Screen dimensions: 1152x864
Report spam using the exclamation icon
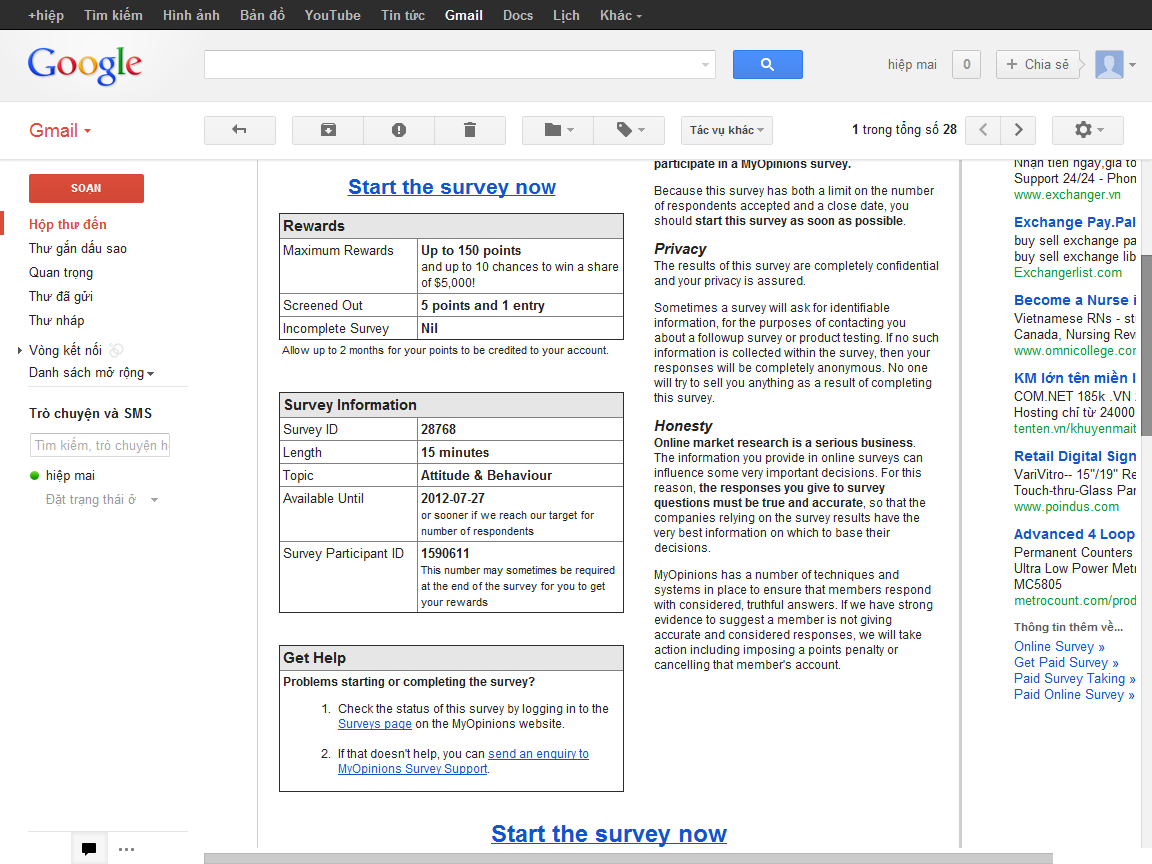point(399,130)
